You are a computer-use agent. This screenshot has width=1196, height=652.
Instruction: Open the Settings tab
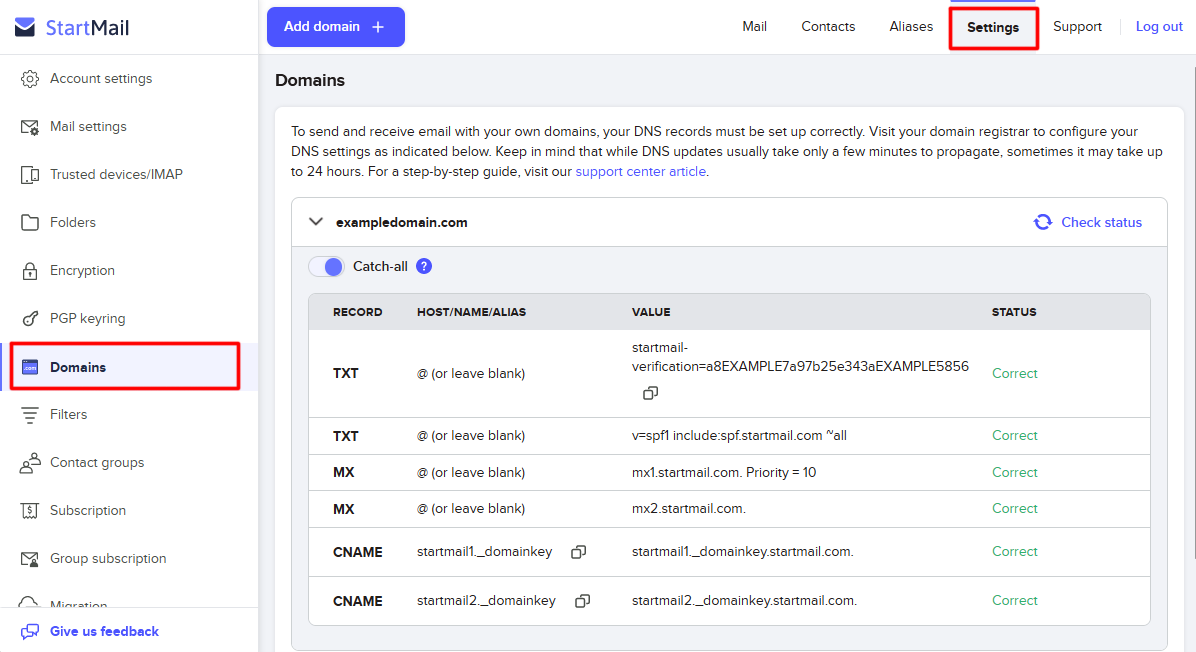993,27
